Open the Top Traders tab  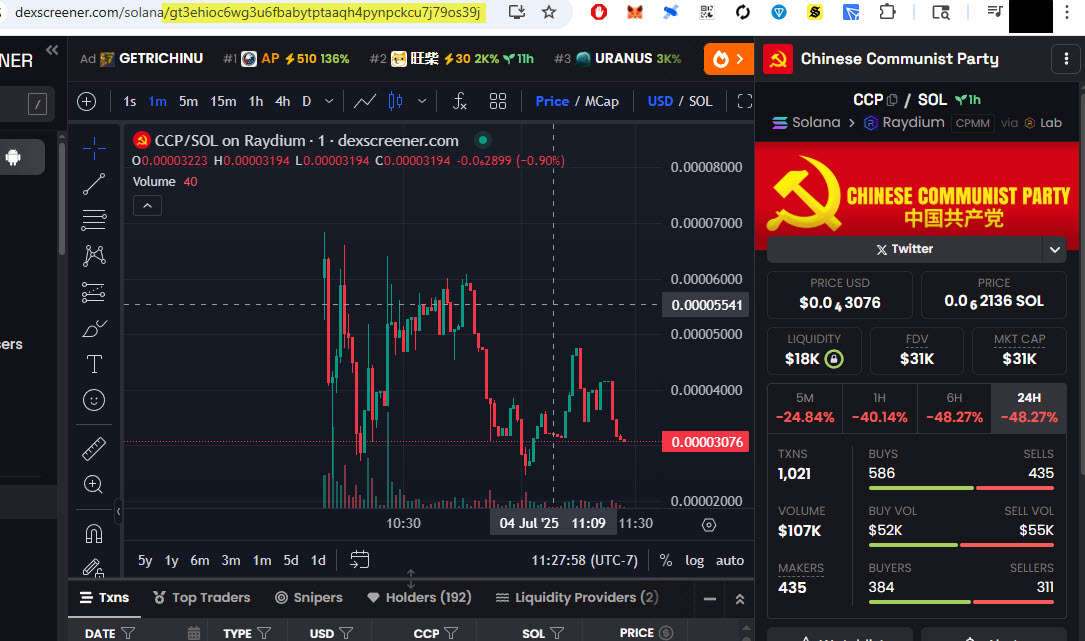(201, 597)
